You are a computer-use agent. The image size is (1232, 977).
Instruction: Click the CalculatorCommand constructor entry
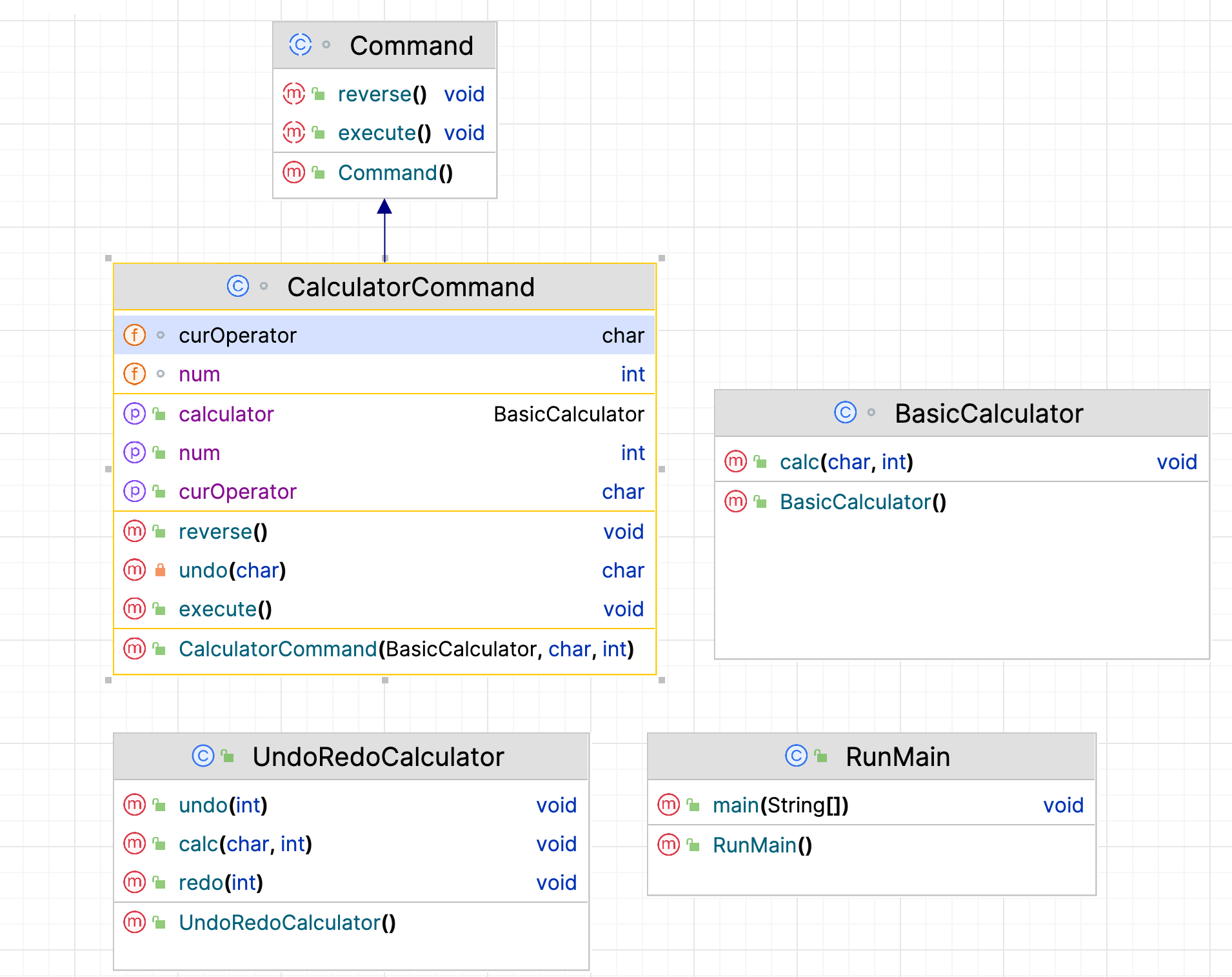point(384,649)
